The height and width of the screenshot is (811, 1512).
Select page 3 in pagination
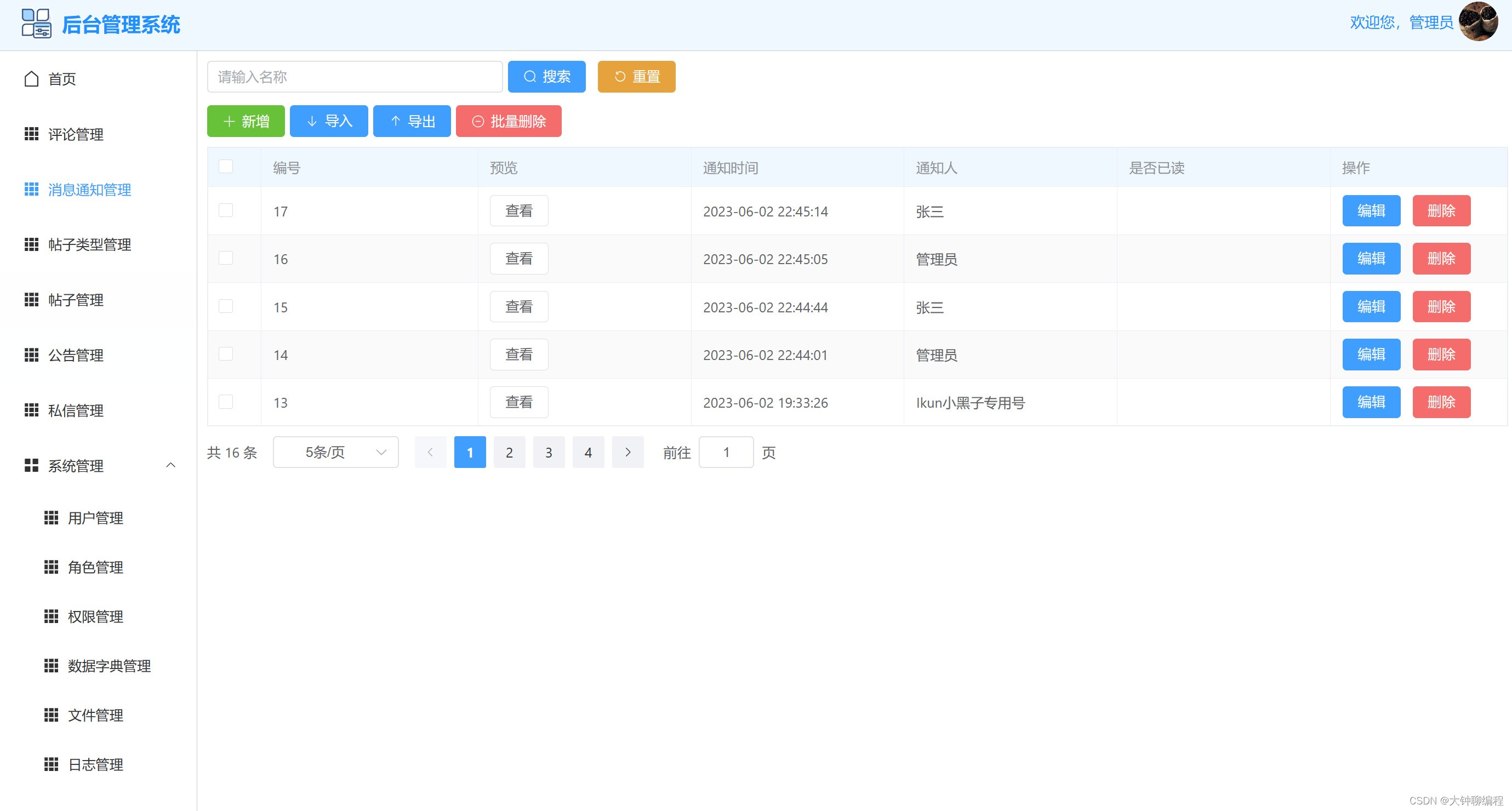point(549,452)
